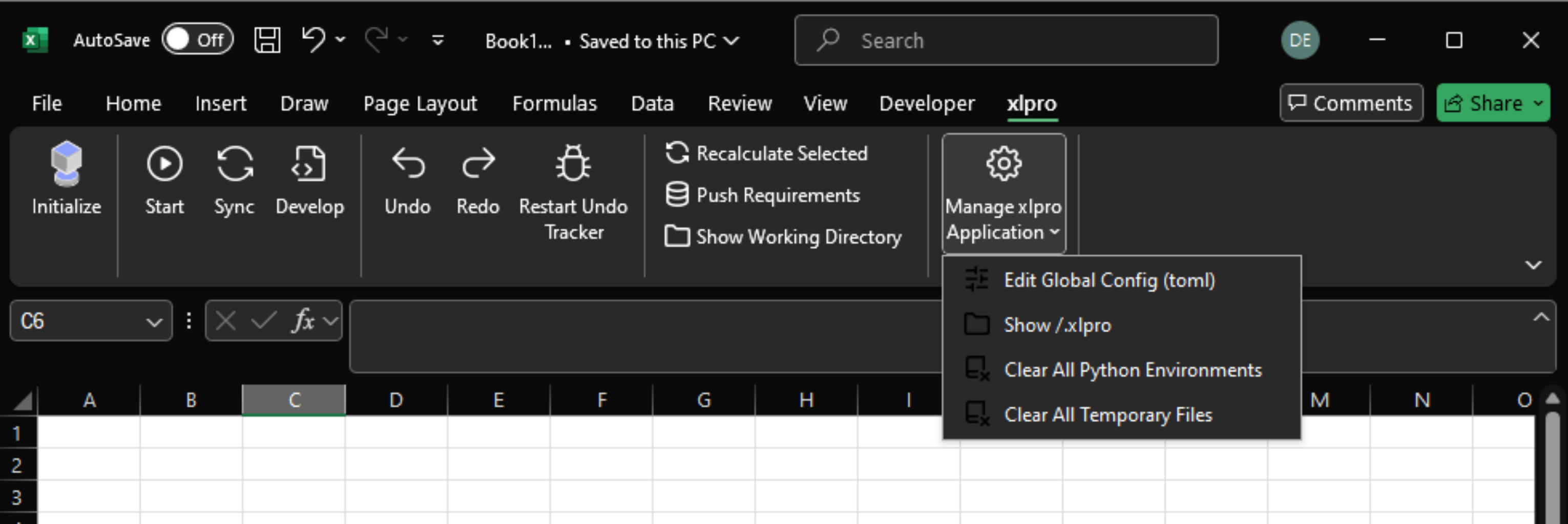The image size is (1568, 524).
Task: Open Customize Quick Access Toolbar dropdown
Action: (437, 40)
